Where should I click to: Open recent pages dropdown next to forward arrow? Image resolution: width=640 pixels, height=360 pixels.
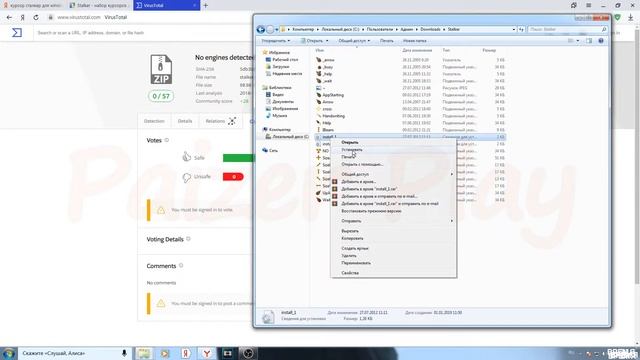tap(277, 29)
